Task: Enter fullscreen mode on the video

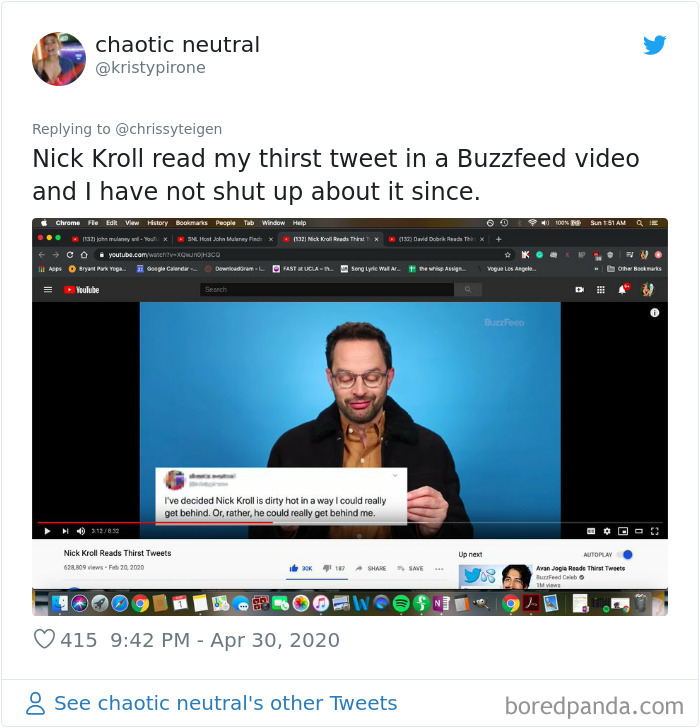Action: [x=655, y=531]
